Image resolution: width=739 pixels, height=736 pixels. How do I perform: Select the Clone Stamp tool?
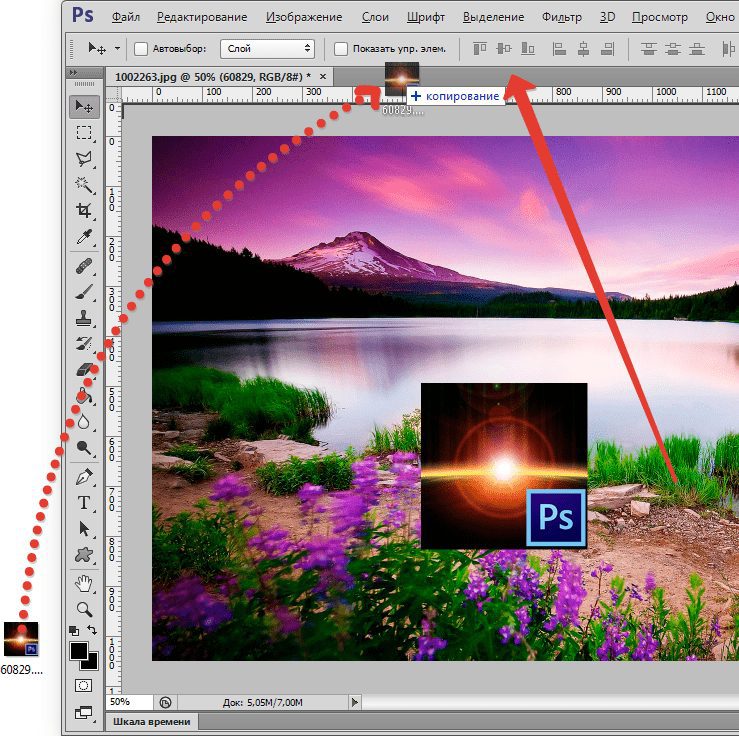84,319
